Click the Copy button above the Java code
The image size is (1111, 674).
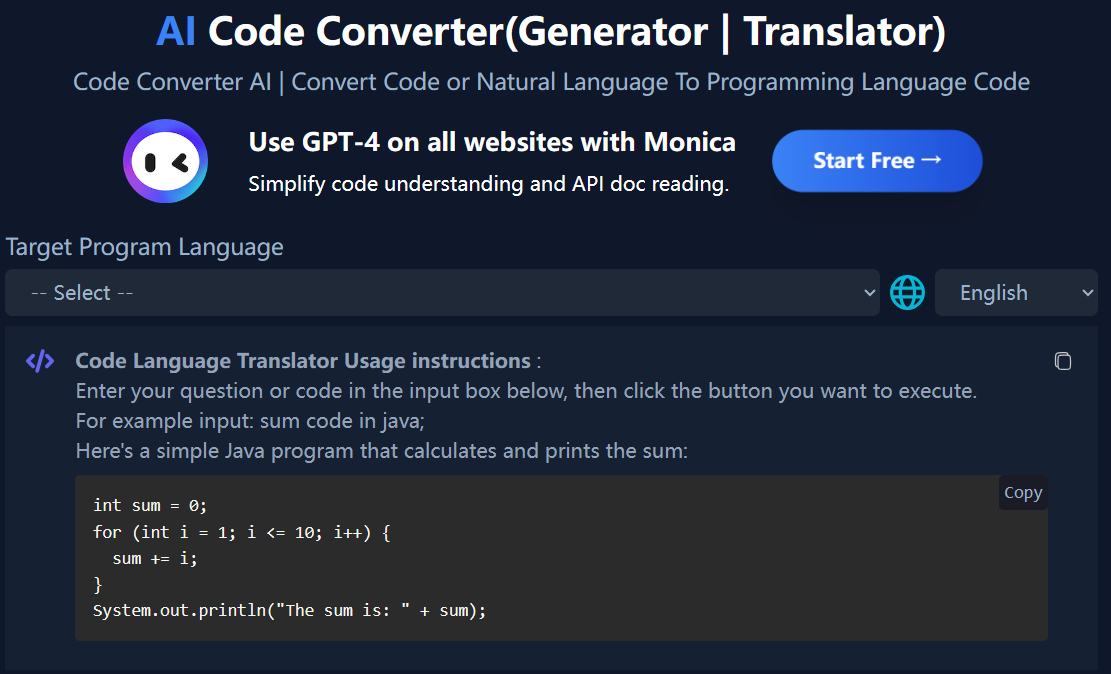(x=1023, y=492)
